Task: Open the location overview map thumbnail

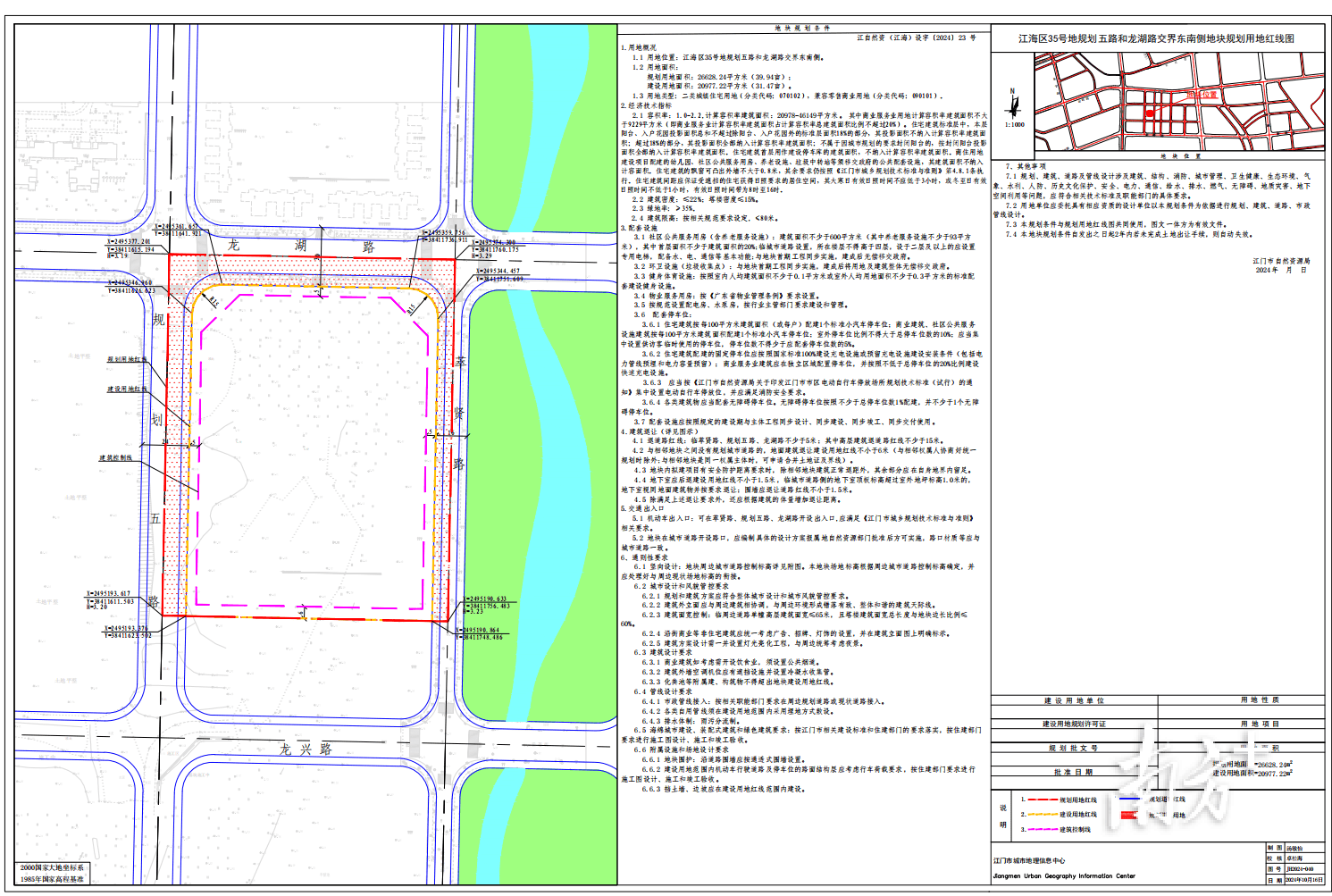Action: click(1181, 101)
